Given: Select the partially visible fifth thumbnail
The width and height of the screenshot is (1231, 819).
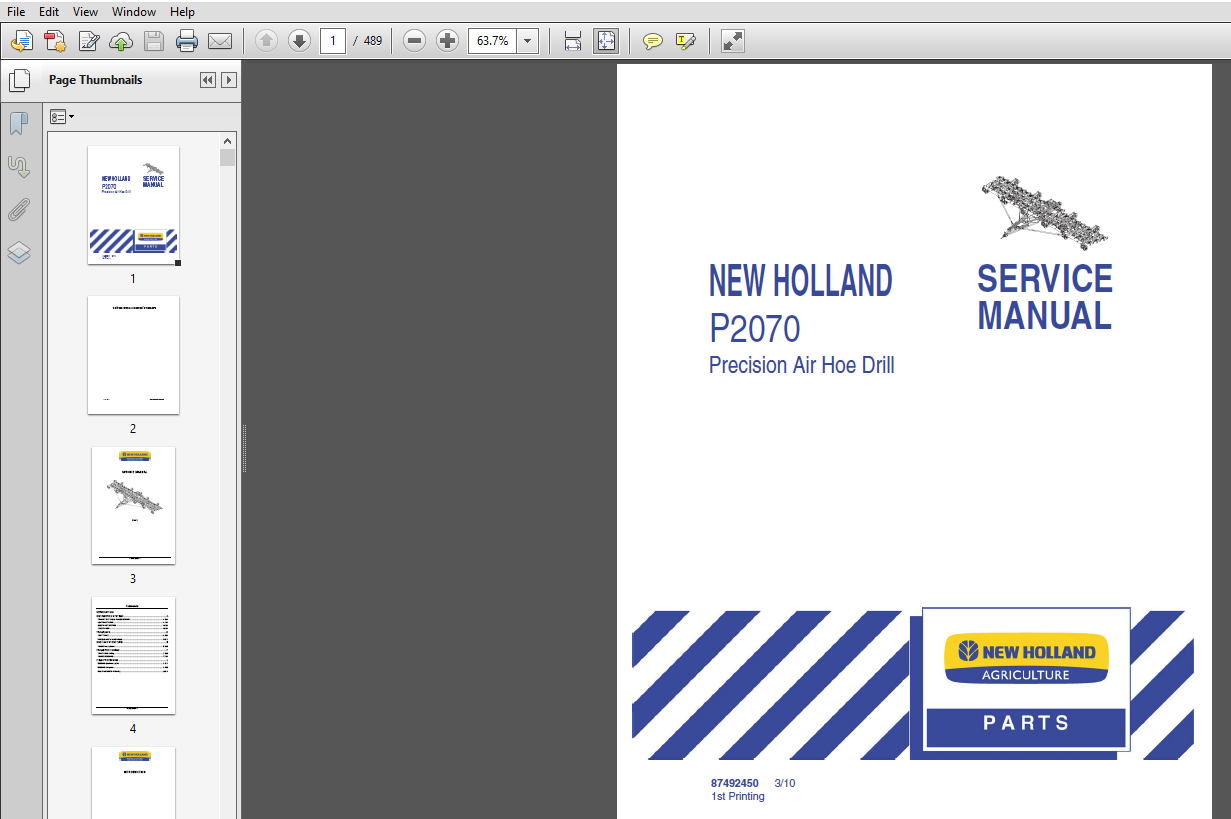Looking at the screenshot, I should (133, 783).
